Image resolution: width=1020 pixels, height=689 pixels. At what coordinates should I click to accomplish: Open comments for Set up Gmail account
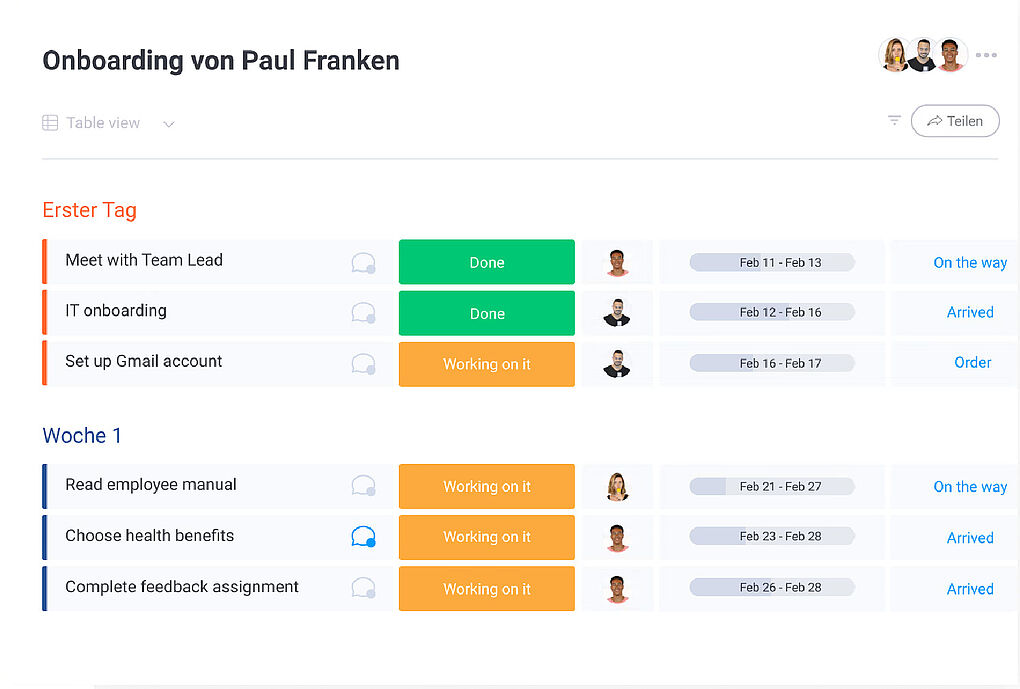tap(363, 364)
